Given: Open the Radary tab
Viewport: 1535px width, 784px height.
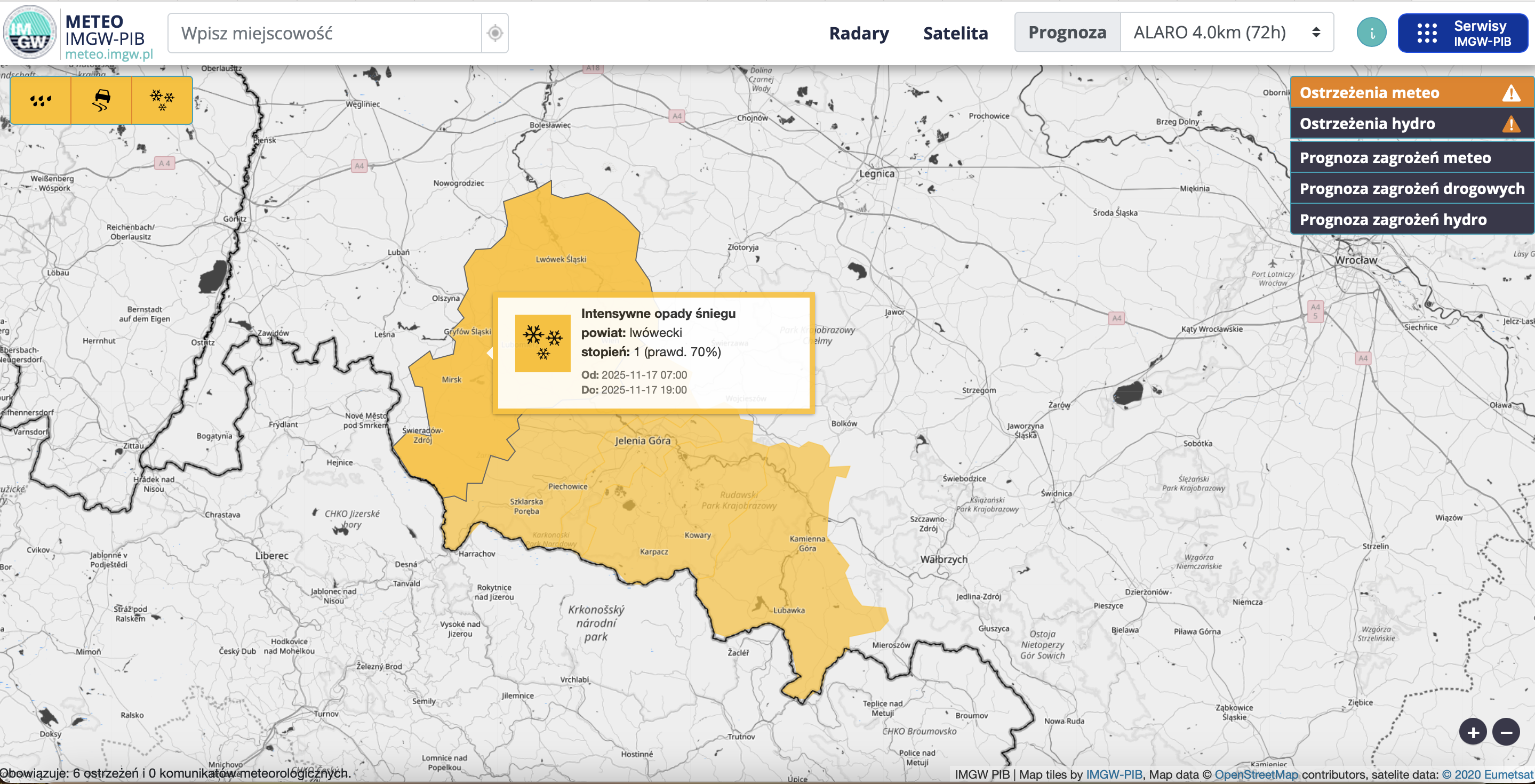Looking at the screenshot, I should click(859, 34).
